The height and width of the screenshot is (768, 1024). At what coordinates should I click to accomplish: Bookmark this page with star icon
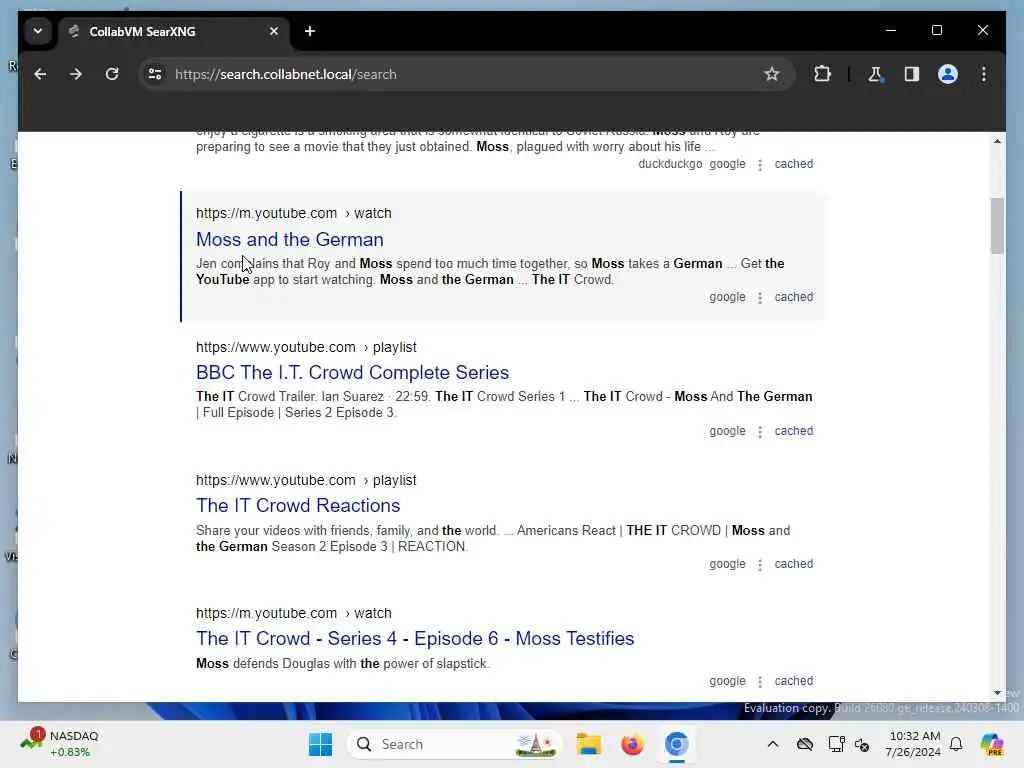click(x=772, y=74)
